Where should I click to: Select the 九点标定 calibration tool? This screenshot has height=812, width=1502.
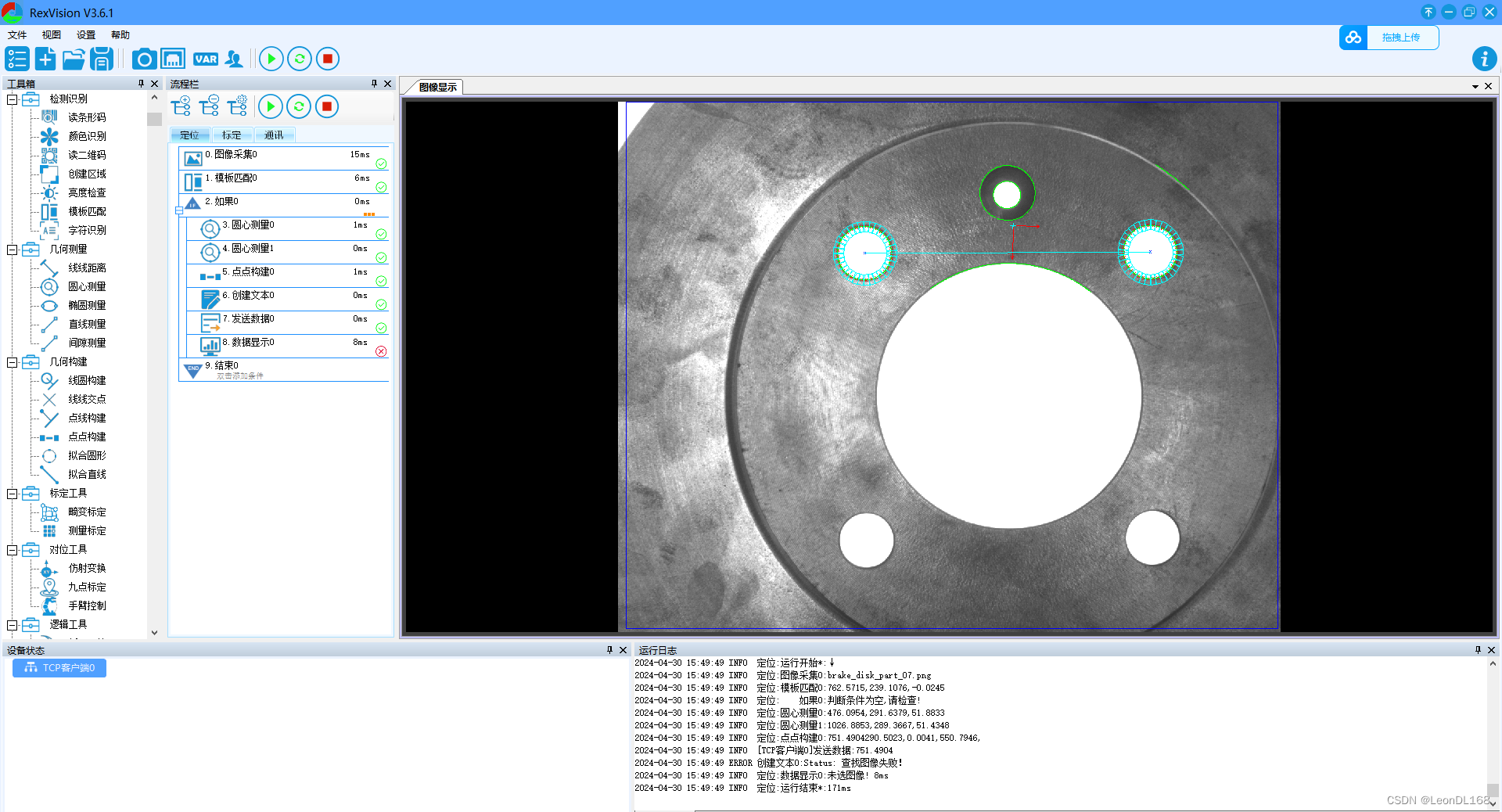(86, 587)
